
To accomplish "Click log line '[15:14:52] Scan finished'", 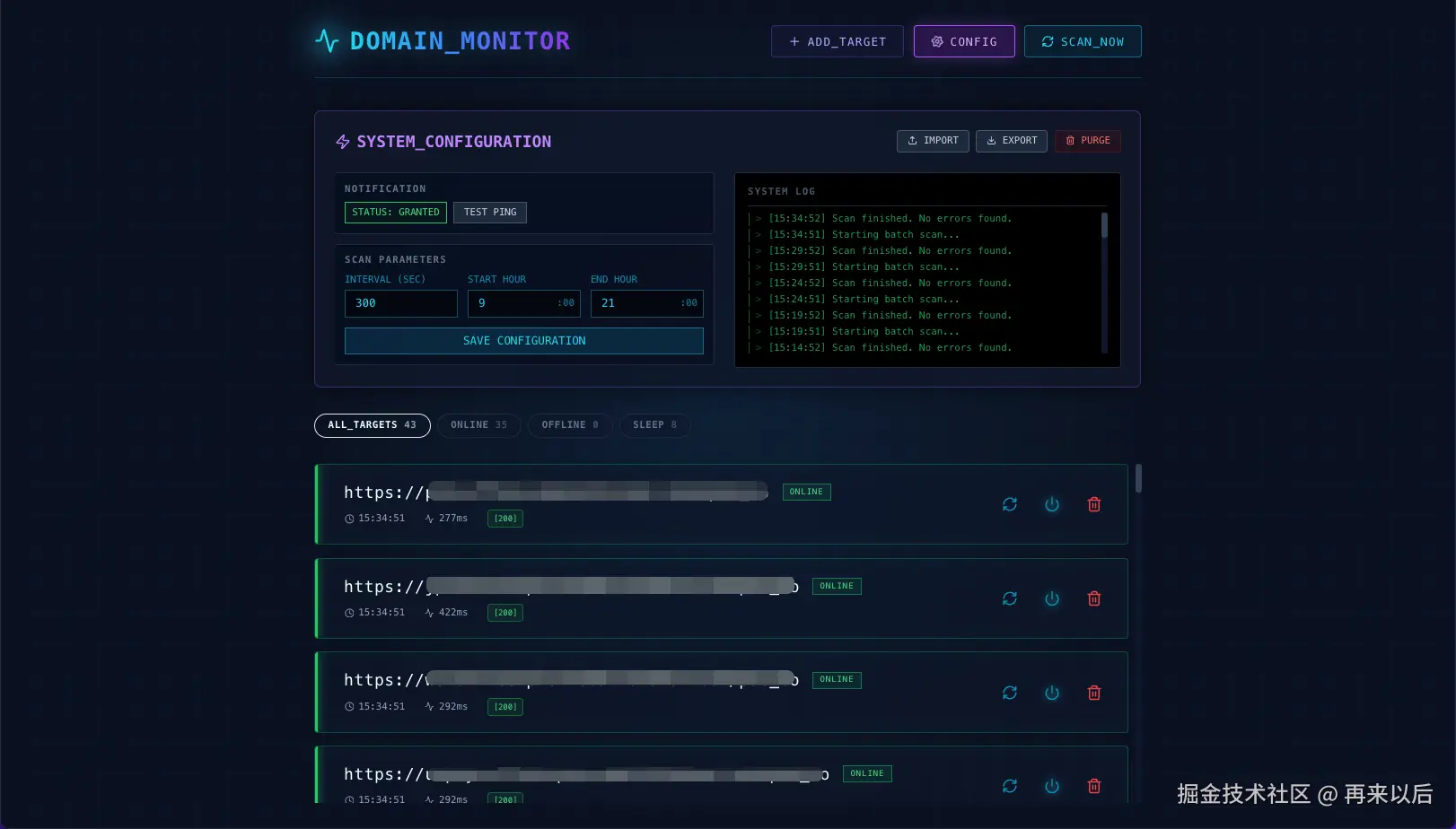I will [890, 348].
